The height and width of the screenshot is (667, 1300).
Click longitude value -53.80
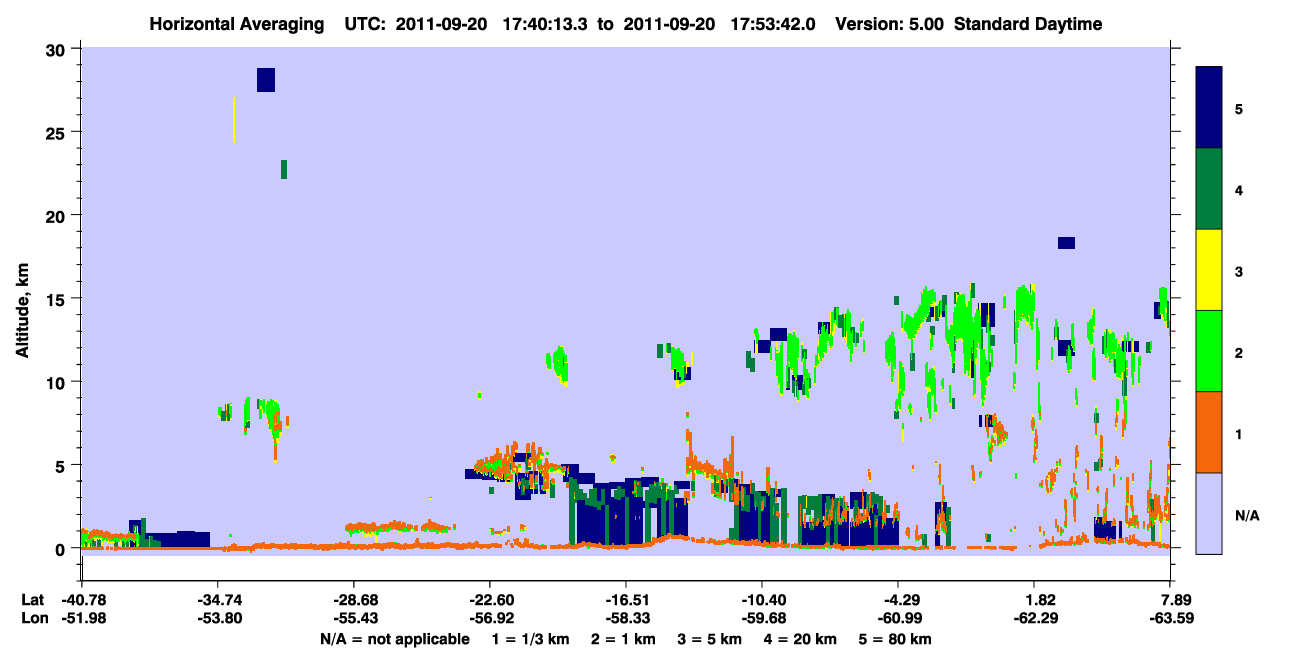click(218, 618)
